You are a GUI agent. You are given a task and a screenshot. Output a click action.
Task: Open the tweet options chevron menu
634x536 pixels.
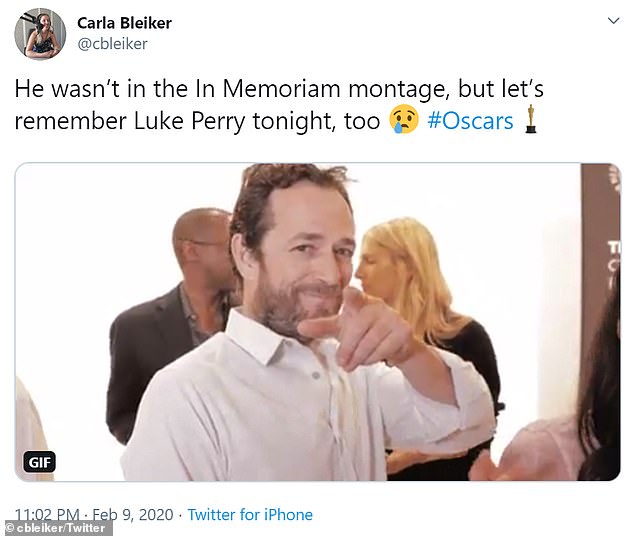tap(613, 21)
